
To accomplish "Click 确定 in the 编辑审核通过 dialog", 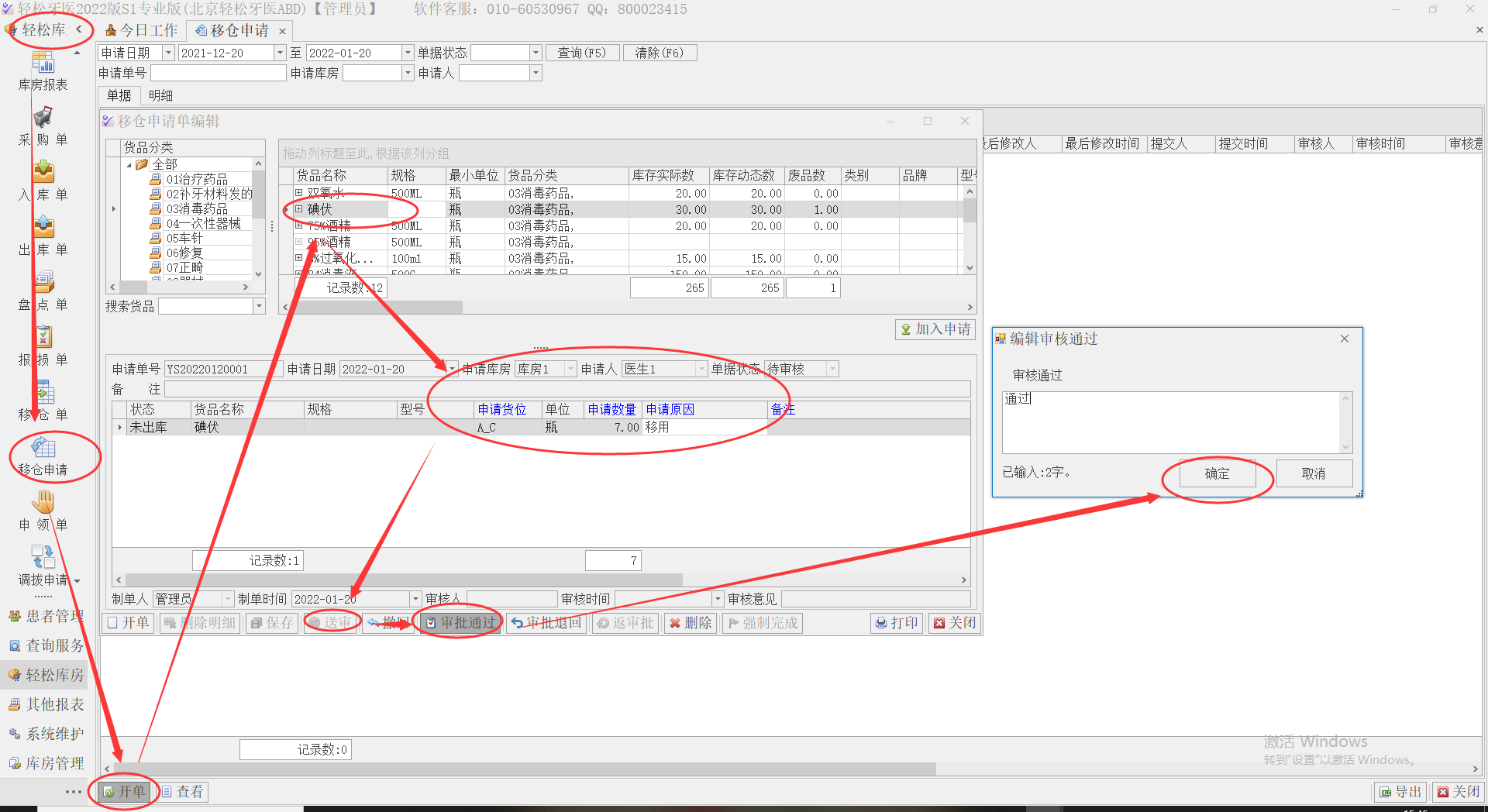I will [x=1218, y=473].
